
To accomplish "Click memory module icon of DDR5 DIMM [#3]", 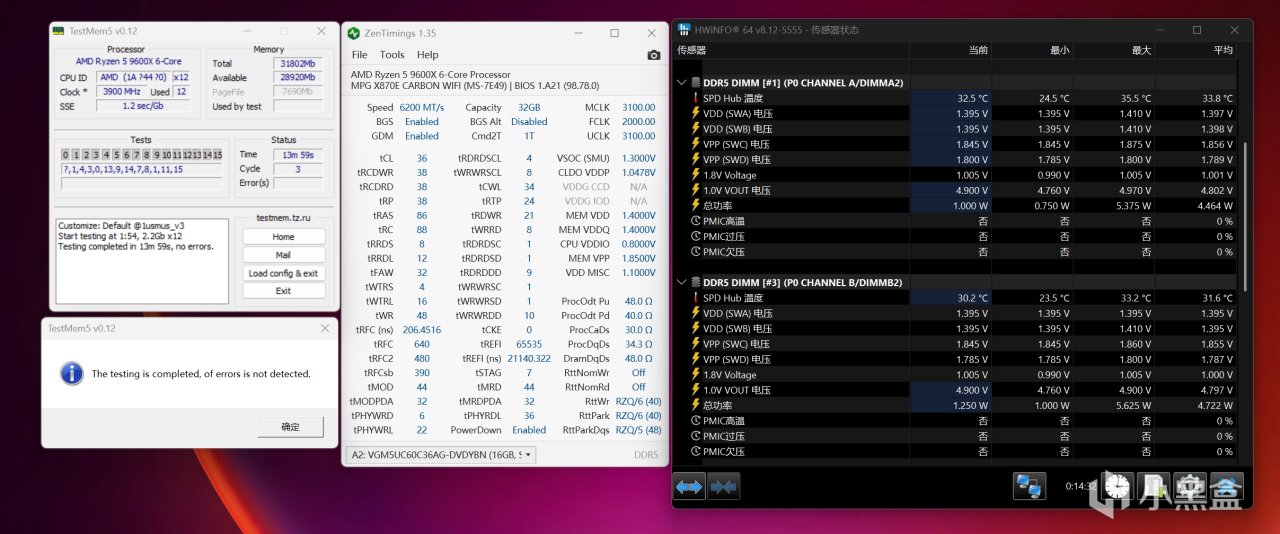I will click(695, 283).
